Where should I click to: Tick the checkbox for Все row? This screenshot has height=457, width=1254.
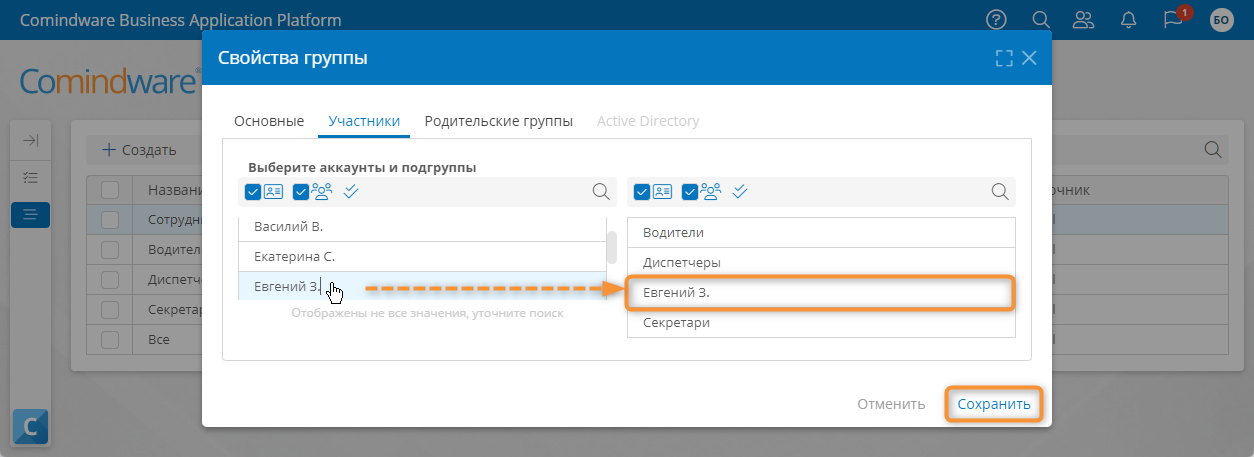coord(110,339)
